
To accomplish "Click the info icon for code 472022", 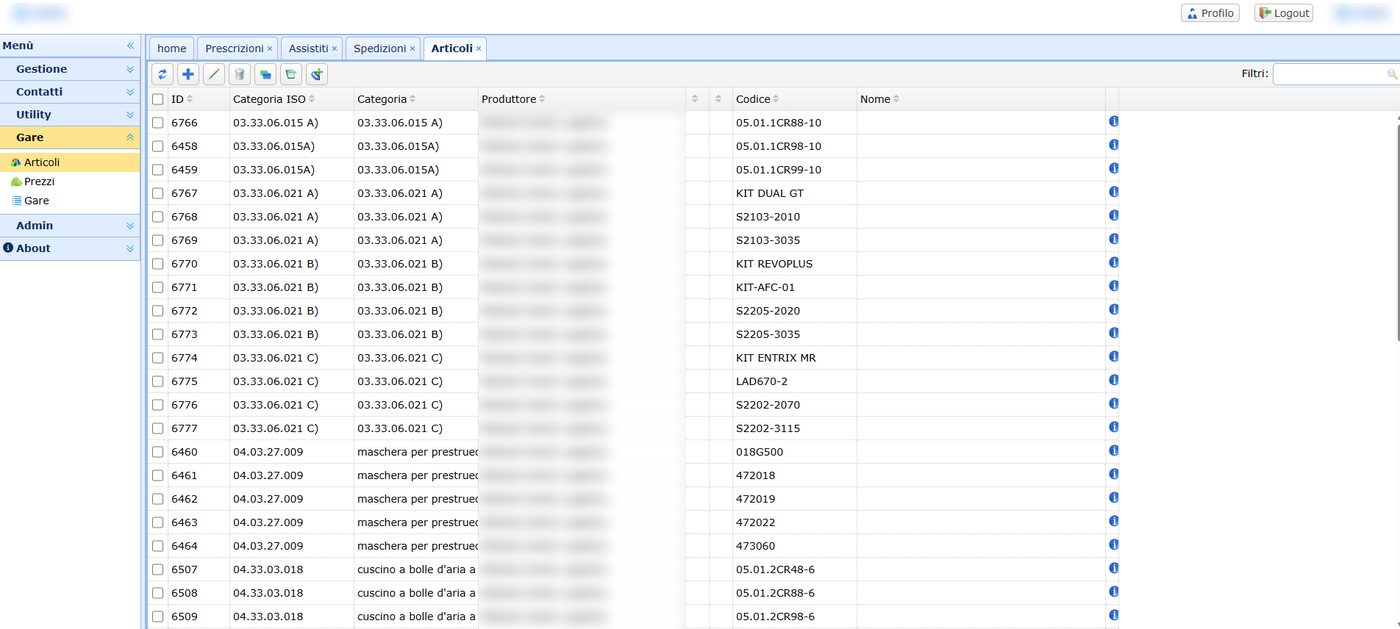I will (1113, 522).
